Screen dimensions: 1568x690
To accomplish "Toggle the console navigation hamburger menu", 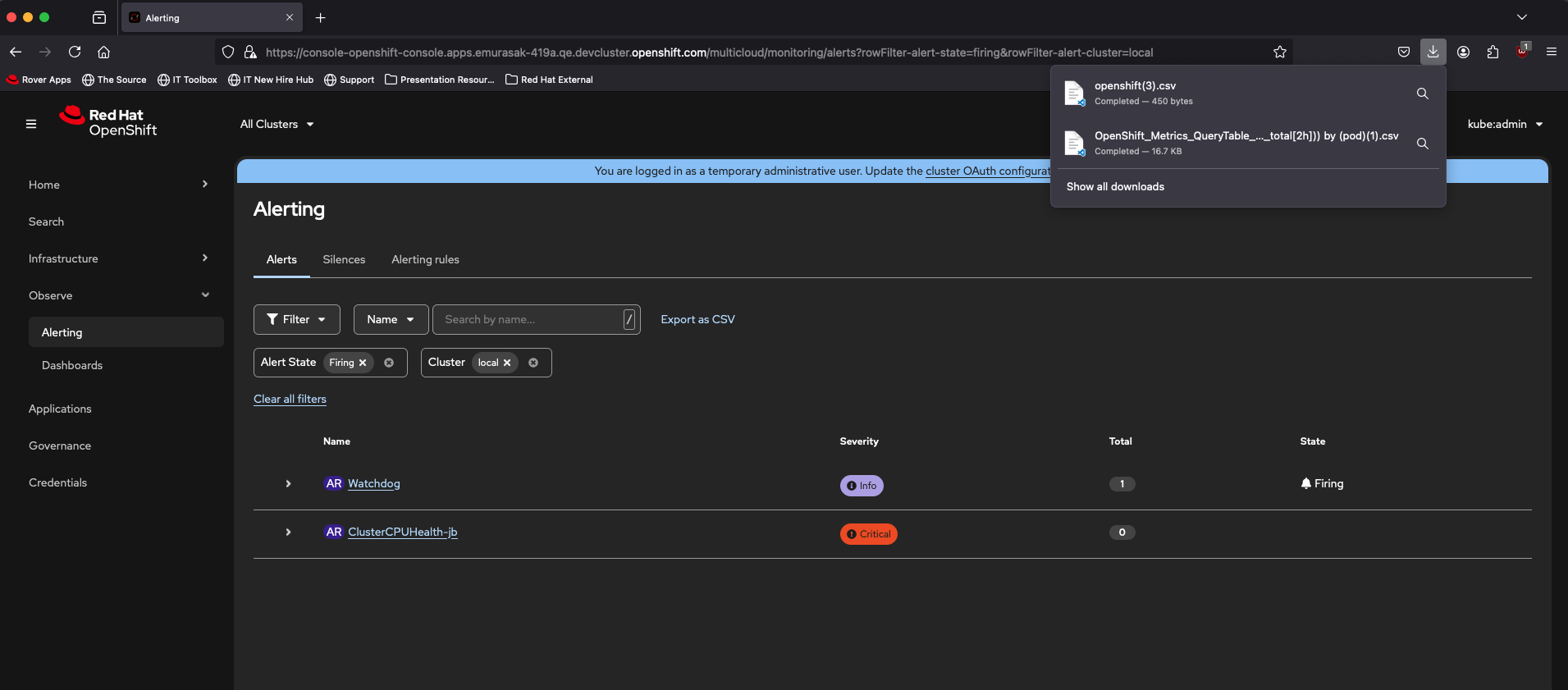I will [31, 124].
